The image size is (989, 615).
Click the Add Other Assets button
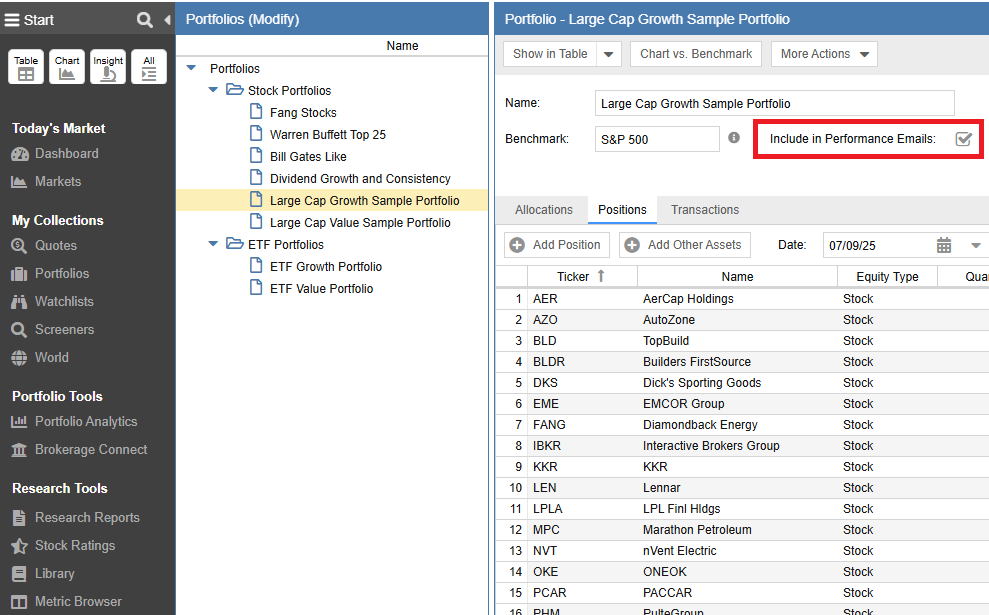click(684, 245)
